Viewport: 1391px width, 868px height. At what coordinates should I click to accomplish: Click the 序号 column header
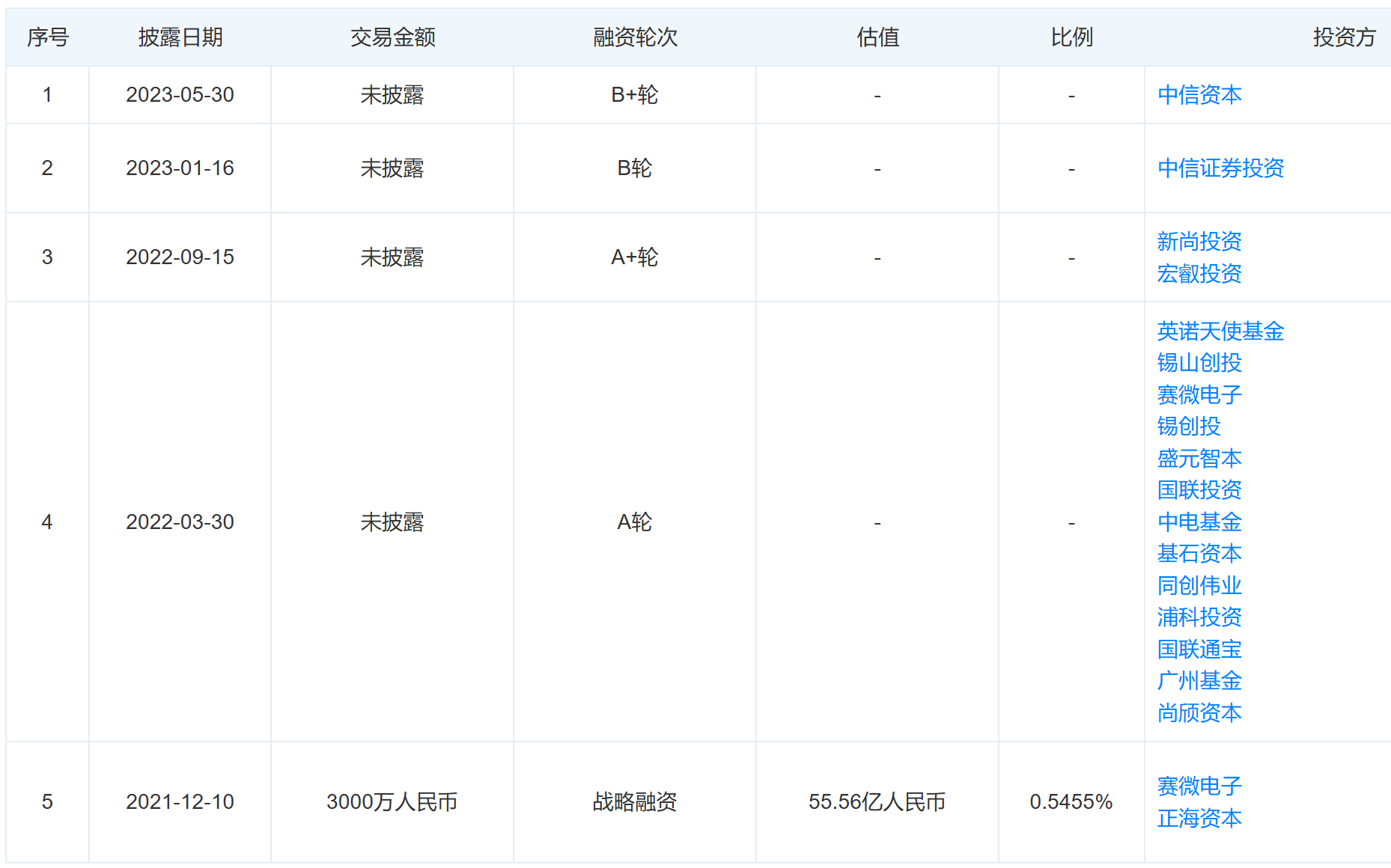48,37
